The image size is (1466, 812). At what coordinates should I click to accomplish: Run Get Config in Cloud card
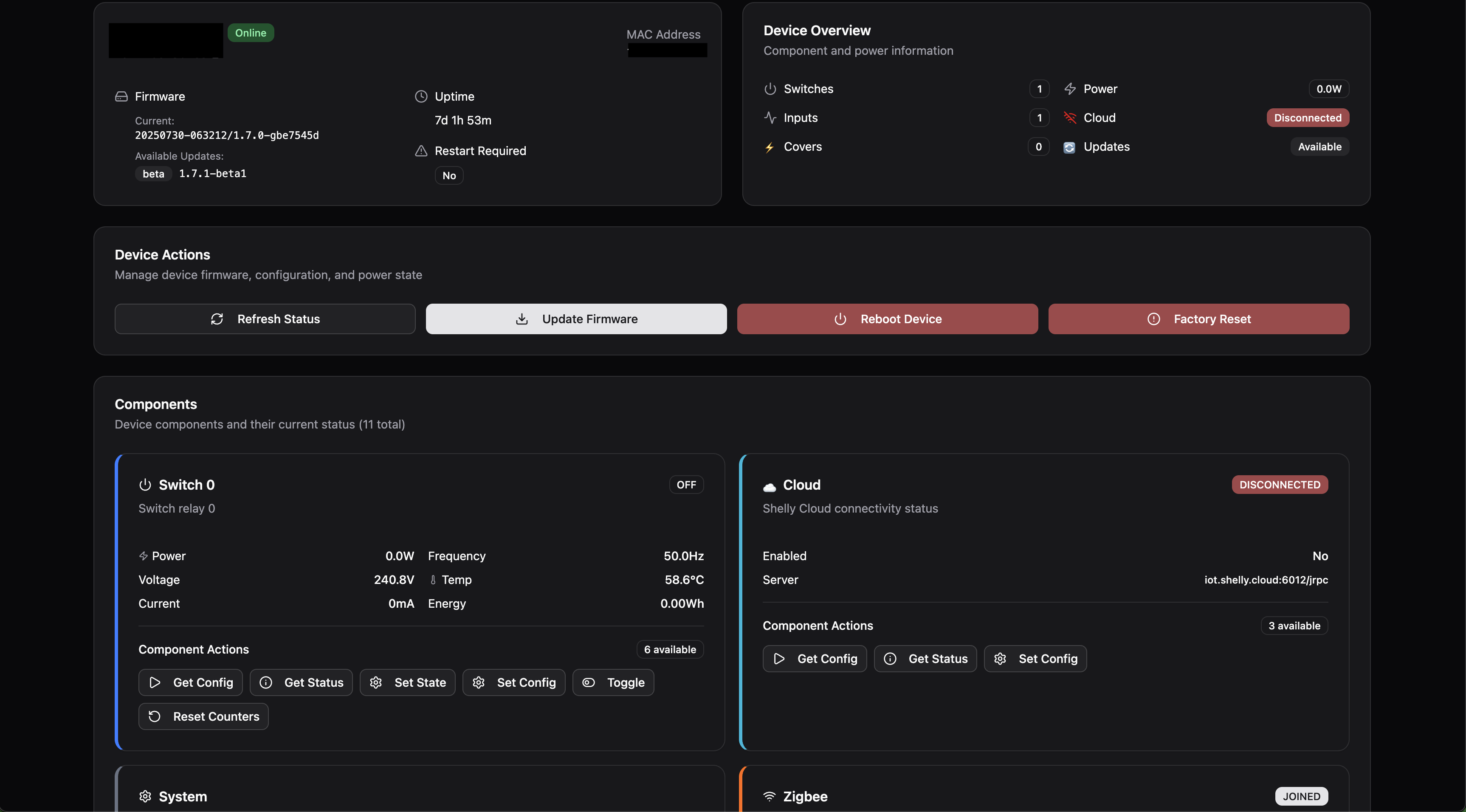815,658
